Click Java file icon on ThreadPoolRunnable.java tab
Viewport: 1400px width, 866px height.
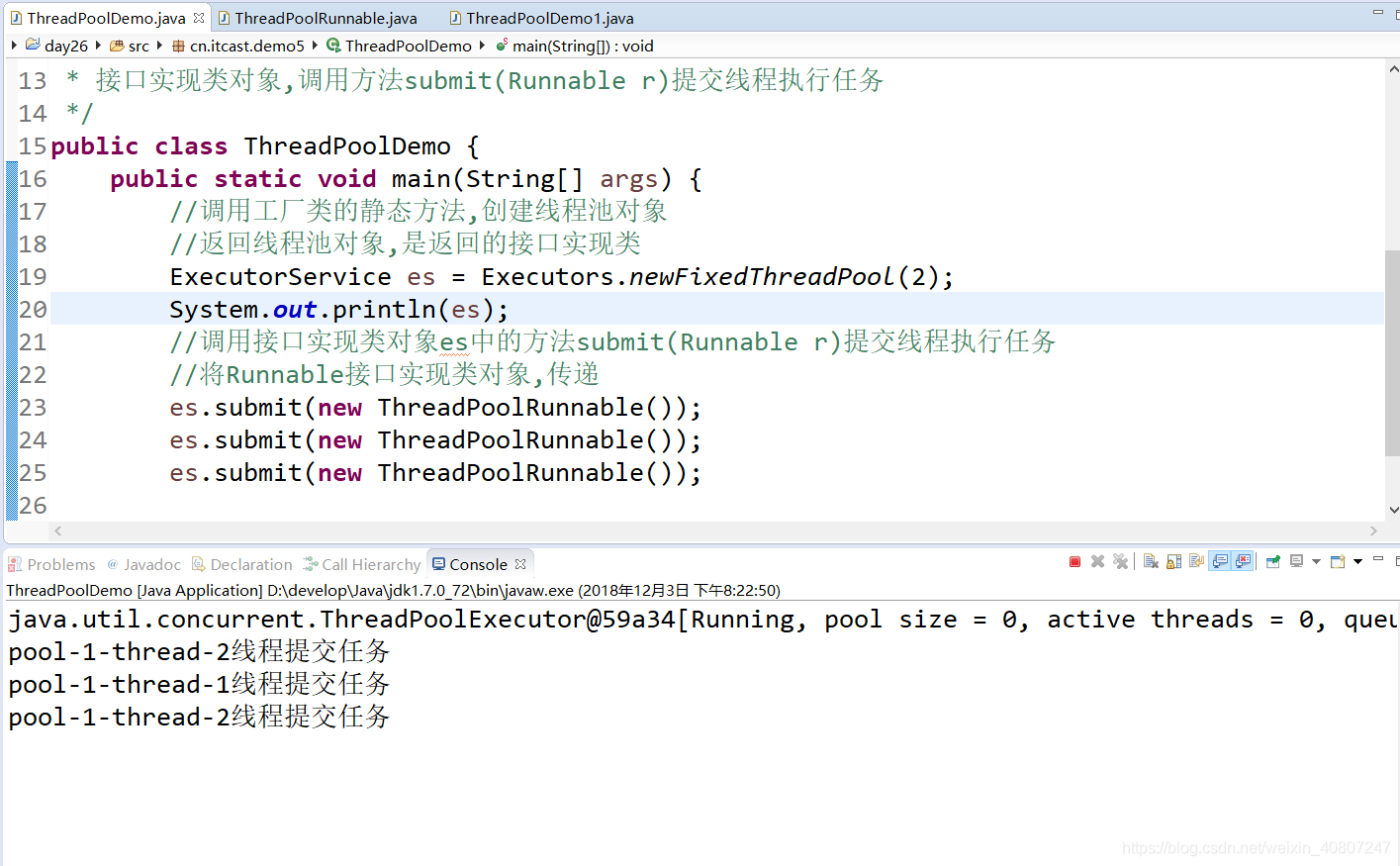(225, 18)
